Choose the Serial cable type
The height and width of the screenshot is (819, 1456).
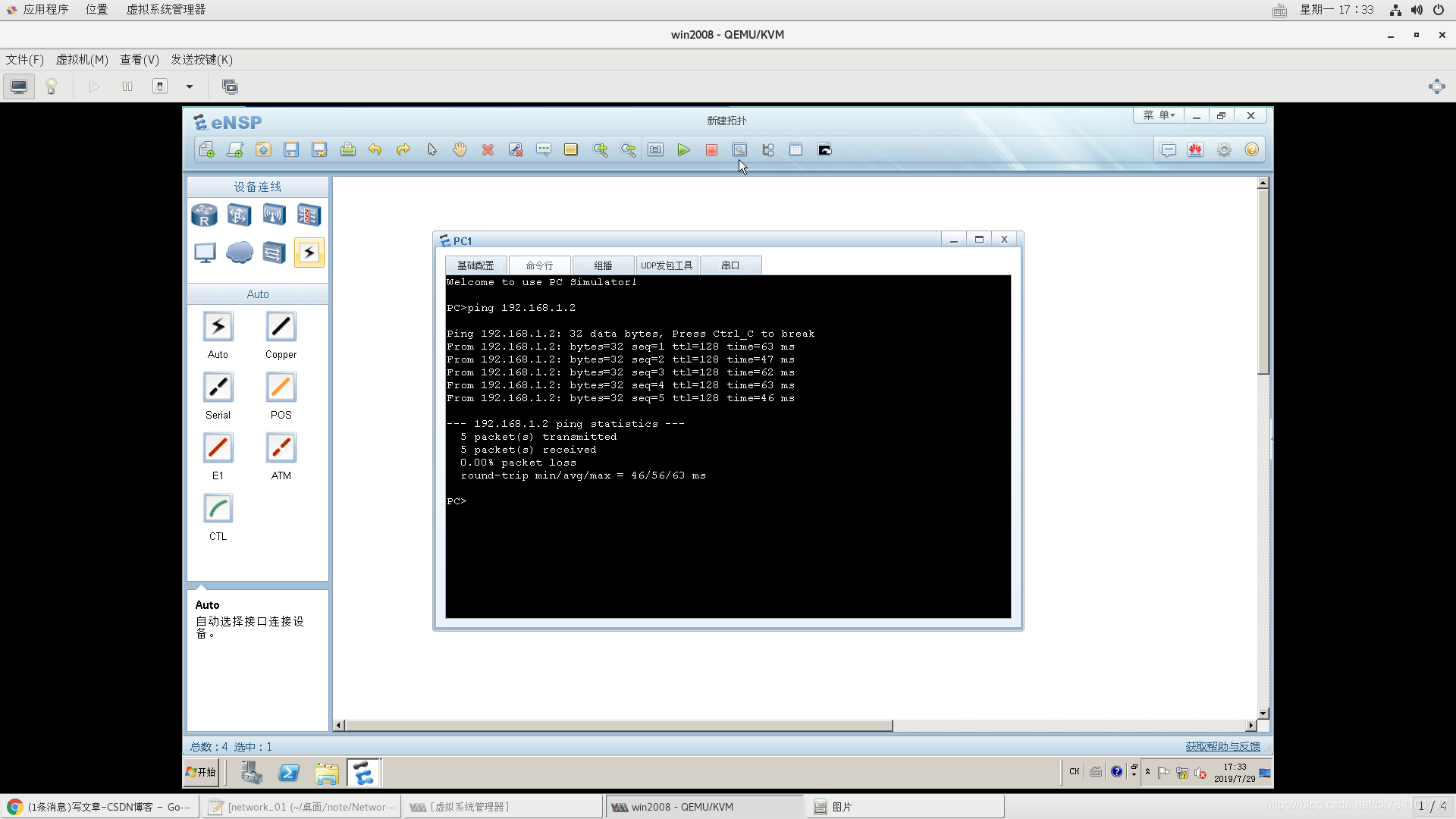[218, 388]
